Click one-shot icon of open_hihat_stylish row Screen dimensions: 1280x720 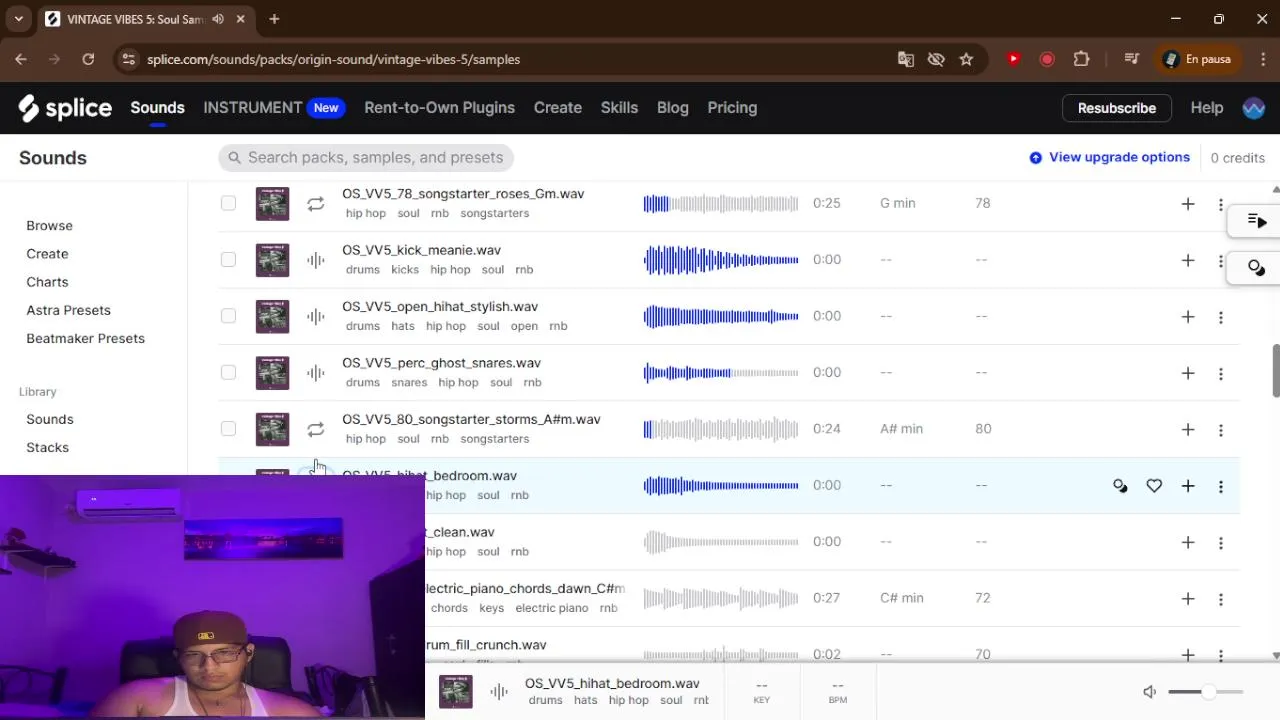pos(316,316)
